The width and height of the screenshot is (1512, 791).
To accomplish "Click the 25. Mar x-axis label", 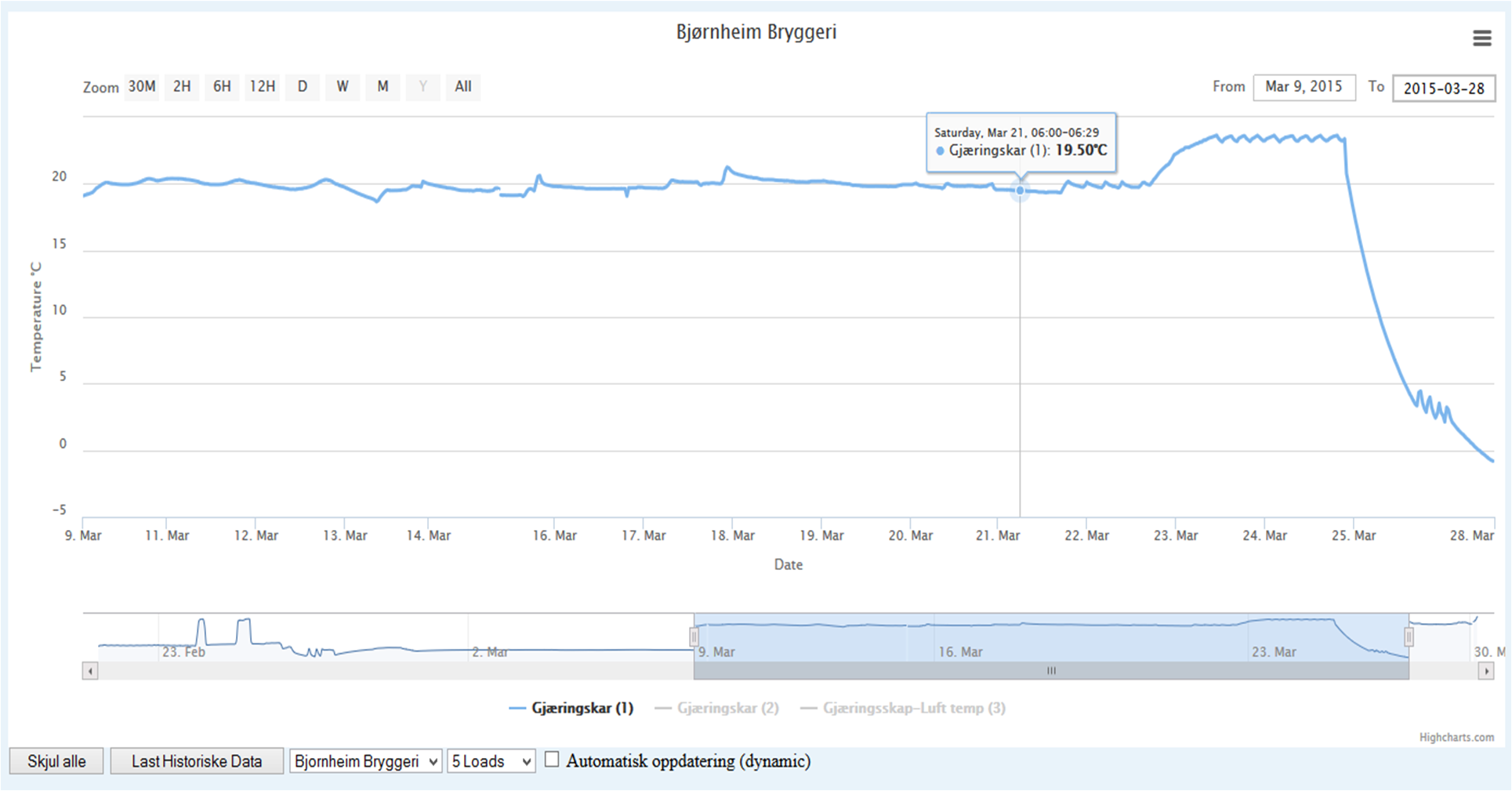I will click(x=1354, y=535).
